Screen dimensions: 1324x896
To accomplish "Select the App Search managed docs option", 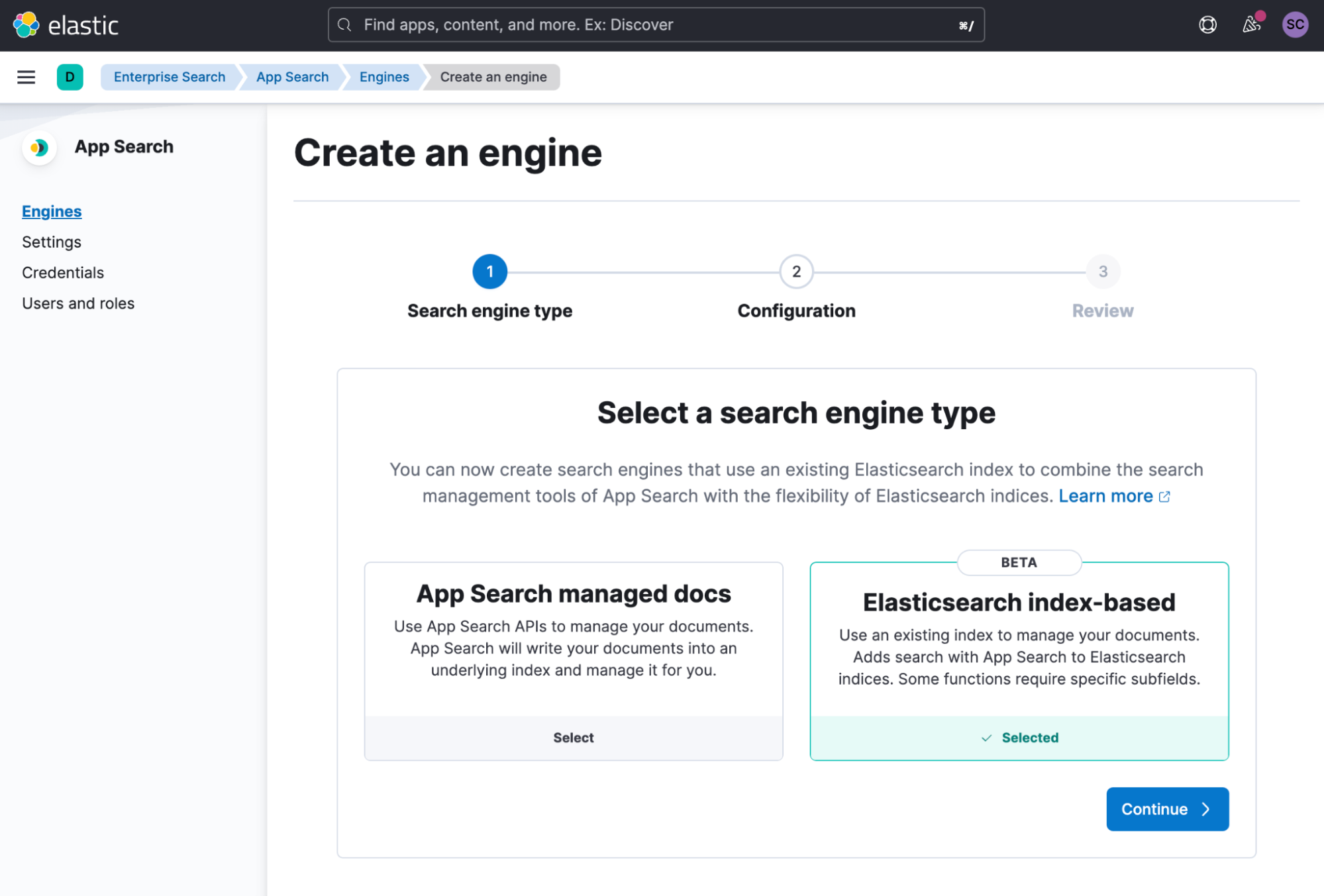I will click(x=573, y=737).
